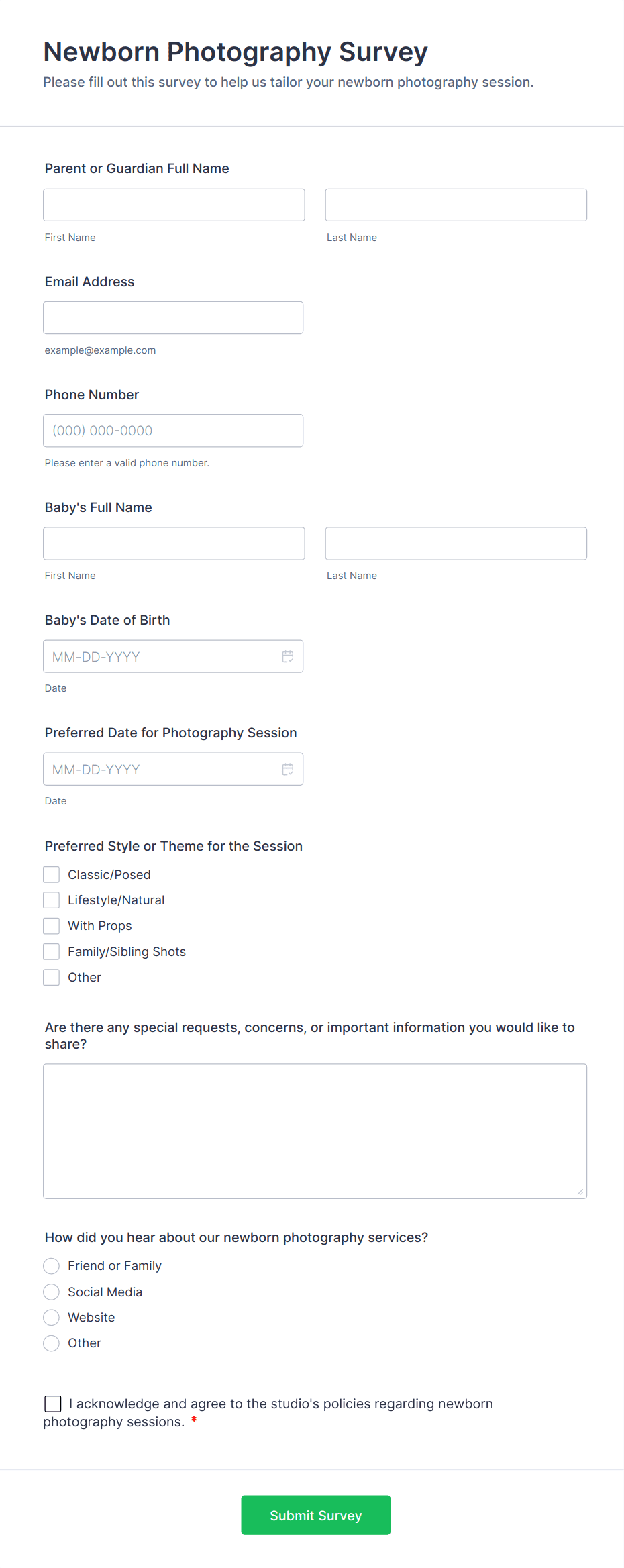Open calendar icon for Preferred Session Date
This screenshot has width=624, height=1568.
click(x=287, y=769)
